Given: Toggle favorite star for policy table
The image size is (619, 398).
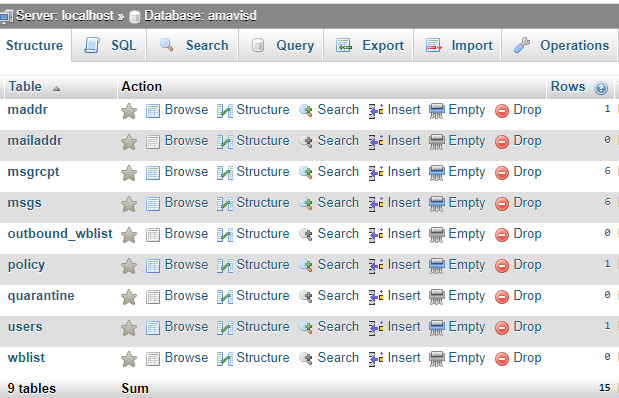Looking at the screenshot, I should [x=129, y=266].
